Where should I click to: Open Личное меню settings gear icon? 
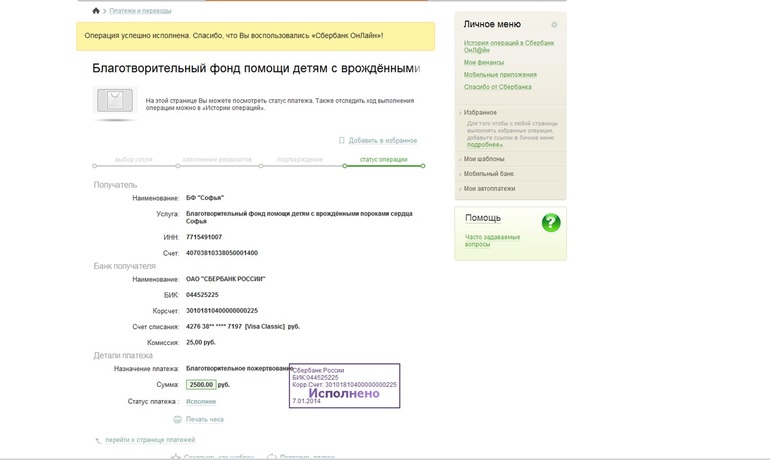[554, 25]
